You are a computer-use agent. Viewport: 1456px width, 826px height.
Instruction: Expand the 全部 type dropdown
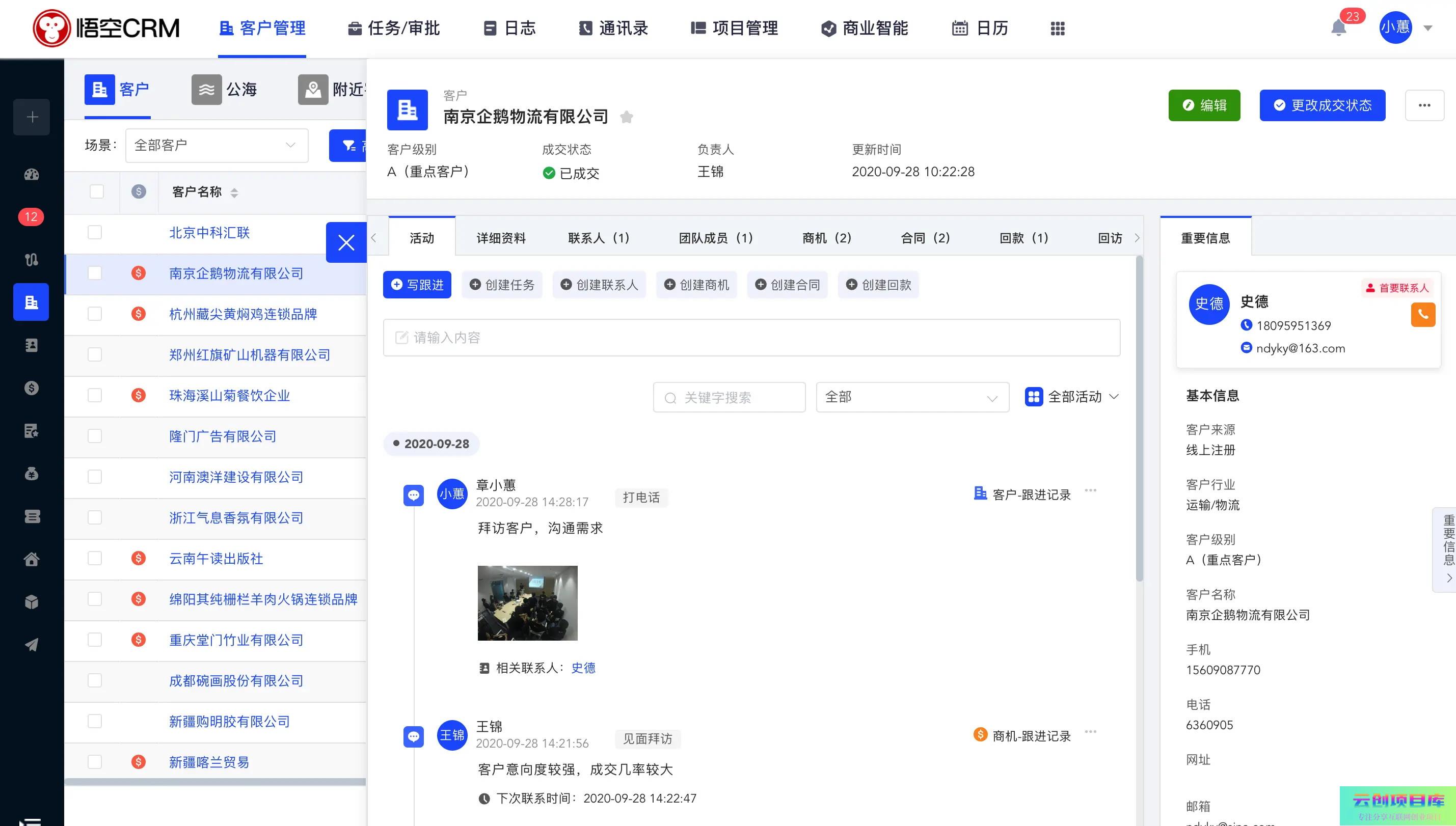[x=911, y=397]
